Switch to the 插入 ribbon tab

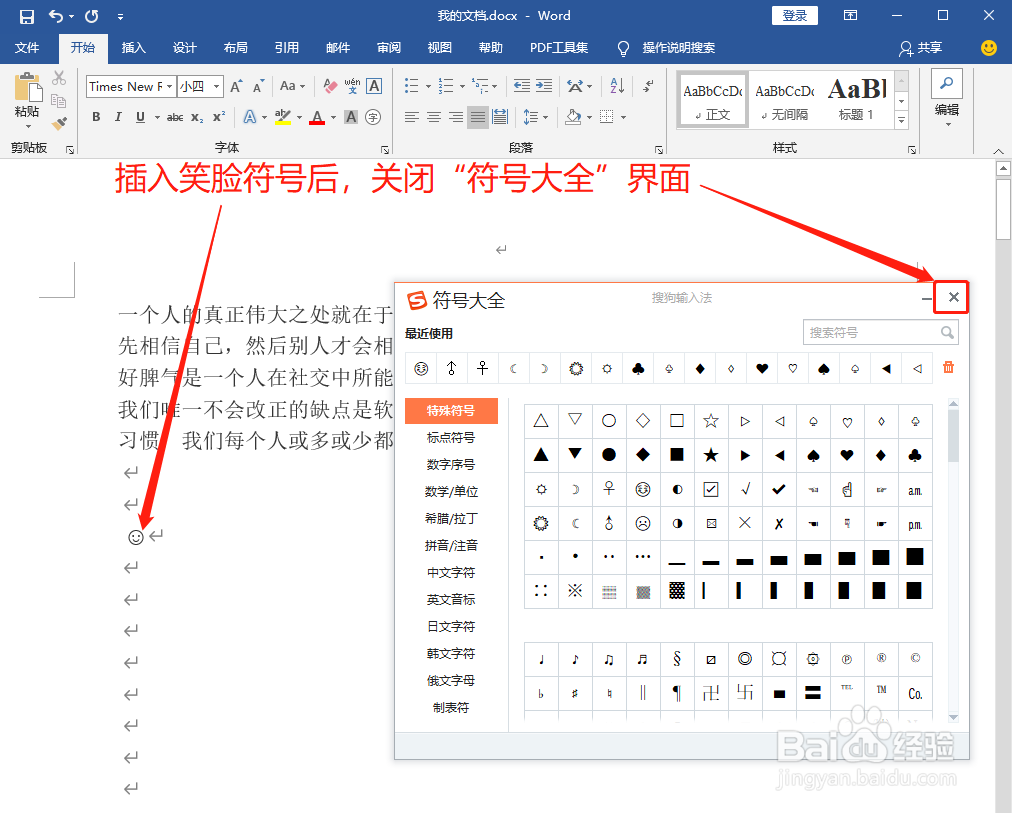pyautogui.click(x=134, y=47)
